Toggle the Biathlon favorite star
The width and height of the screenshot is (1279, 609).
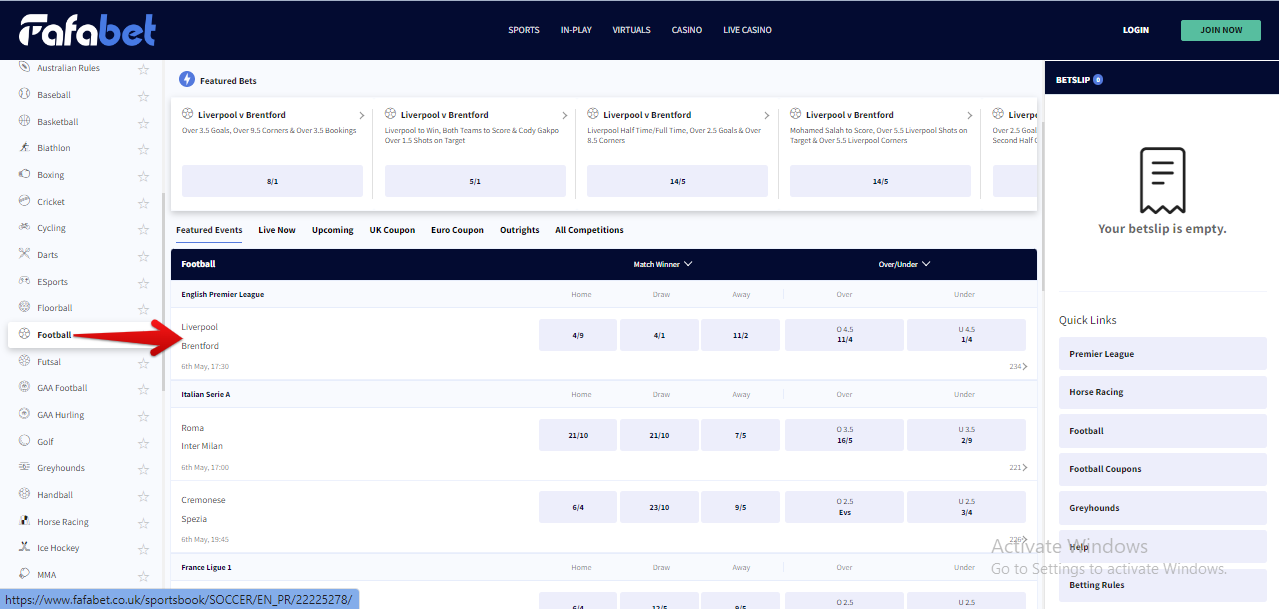(143, 149)
